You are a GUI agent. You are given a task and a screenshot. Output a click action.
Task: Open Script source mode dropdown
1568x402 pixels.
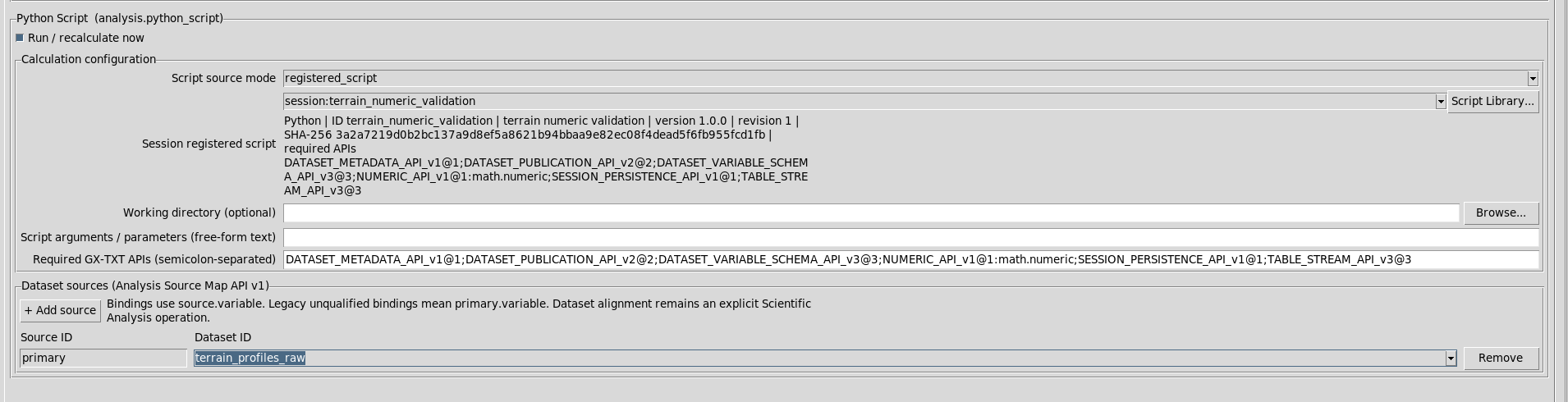[x=1532, y=79]
